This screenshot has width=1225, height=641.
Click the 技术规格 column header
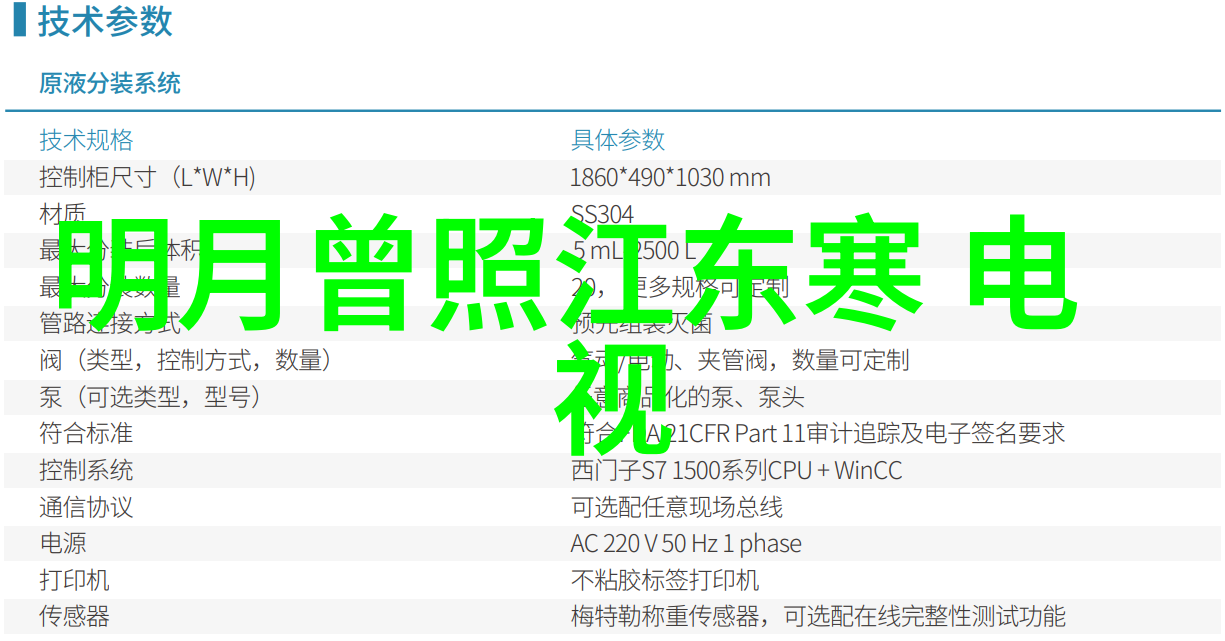pos(86,140)
